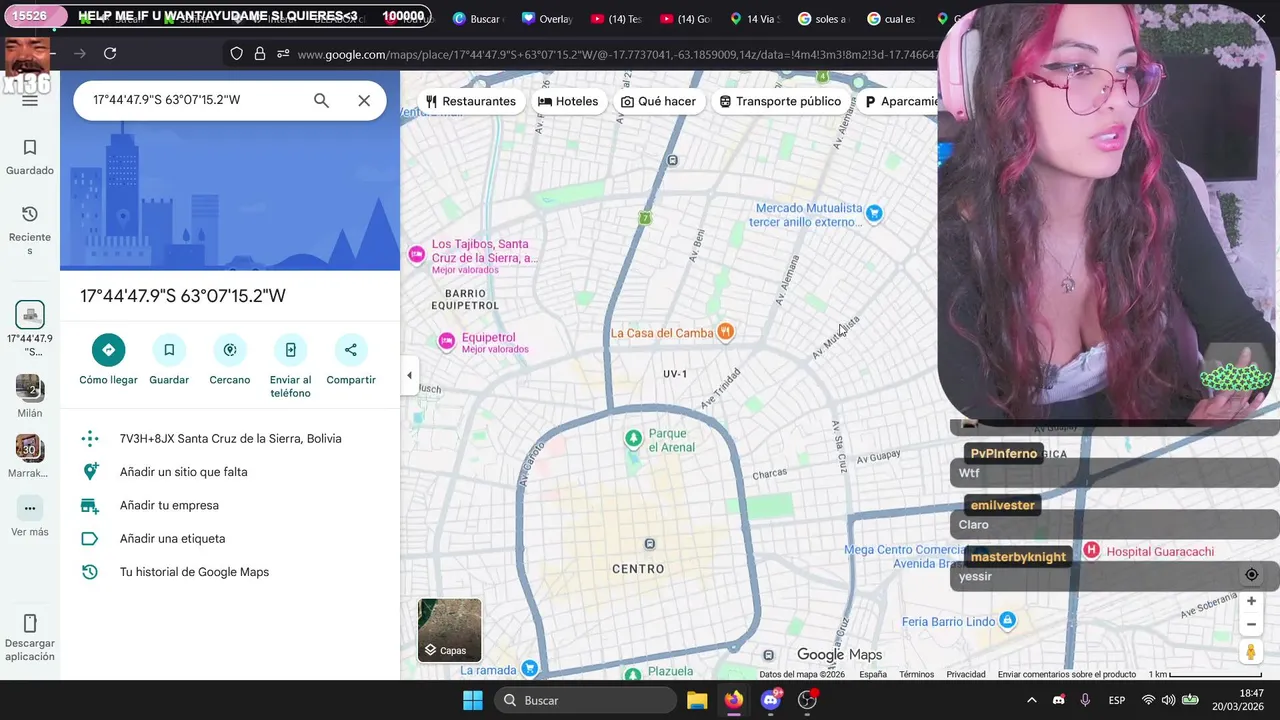Copy plus code 7V3H+8JX Santa Cruz

pos(230,438)
